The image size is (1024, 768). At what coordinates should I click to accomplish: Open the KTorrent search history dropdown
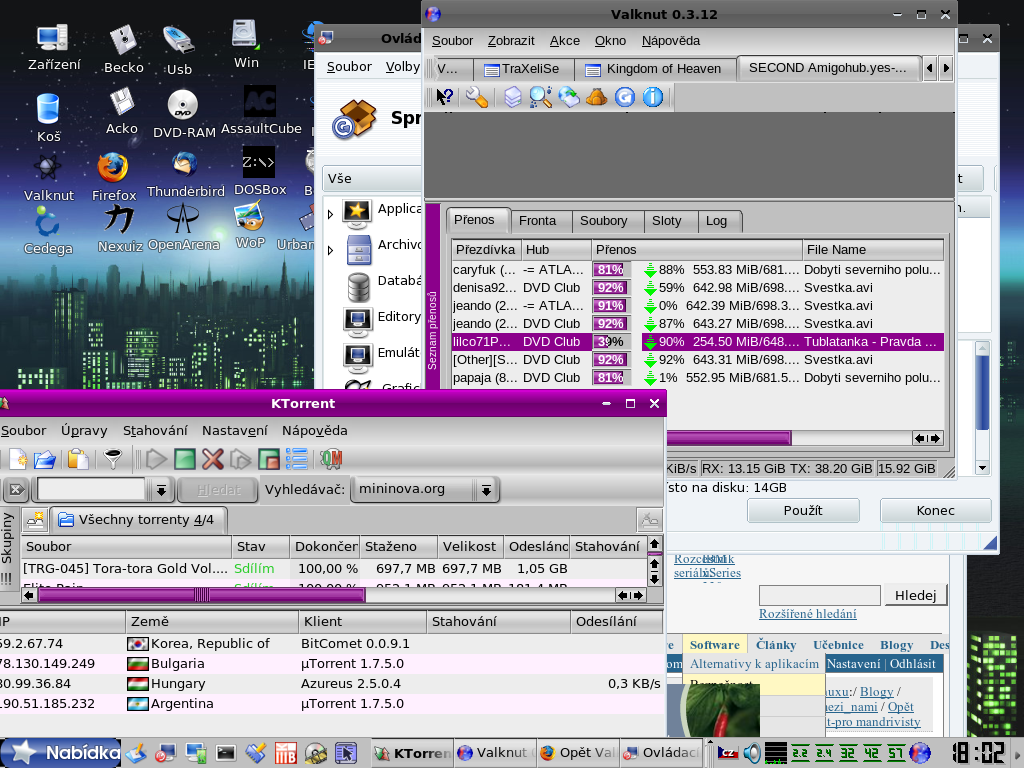coord(161,489)
